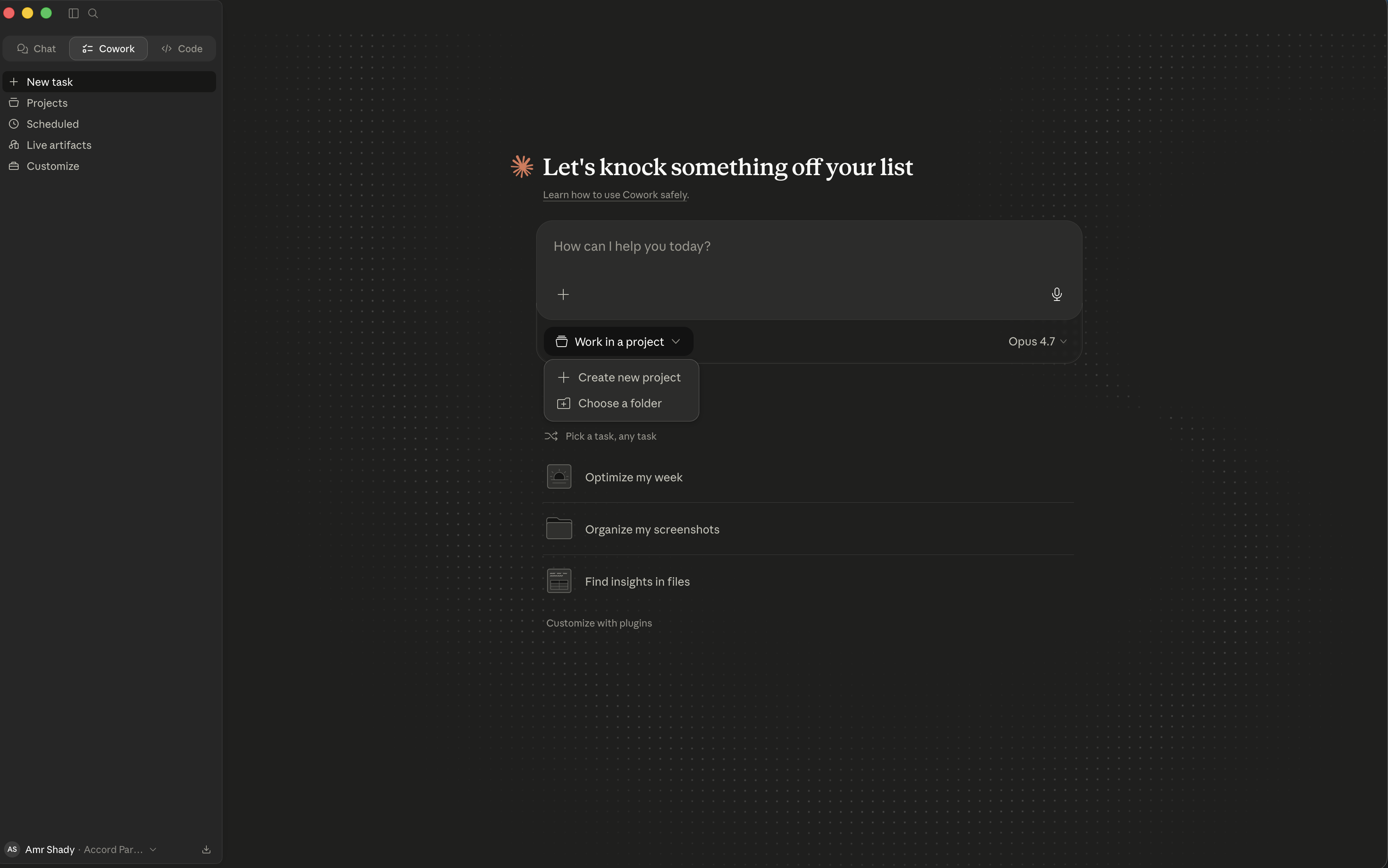1388x868 pixels.
Task: Click the New task plus icon
Action: point(14,82)
